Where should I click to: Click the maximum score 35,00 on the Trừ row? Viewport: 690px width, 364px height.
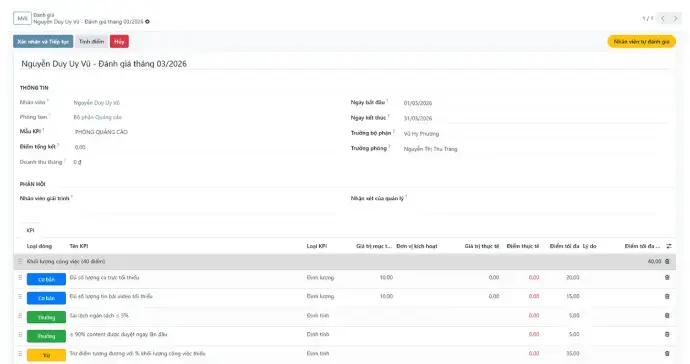coord(573,353)
